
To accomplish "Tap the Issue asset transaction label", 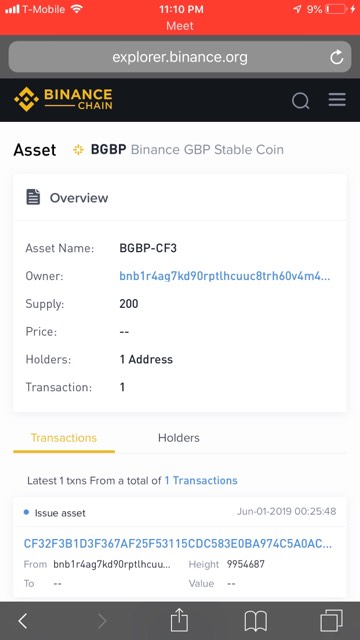I will point(60,513).
